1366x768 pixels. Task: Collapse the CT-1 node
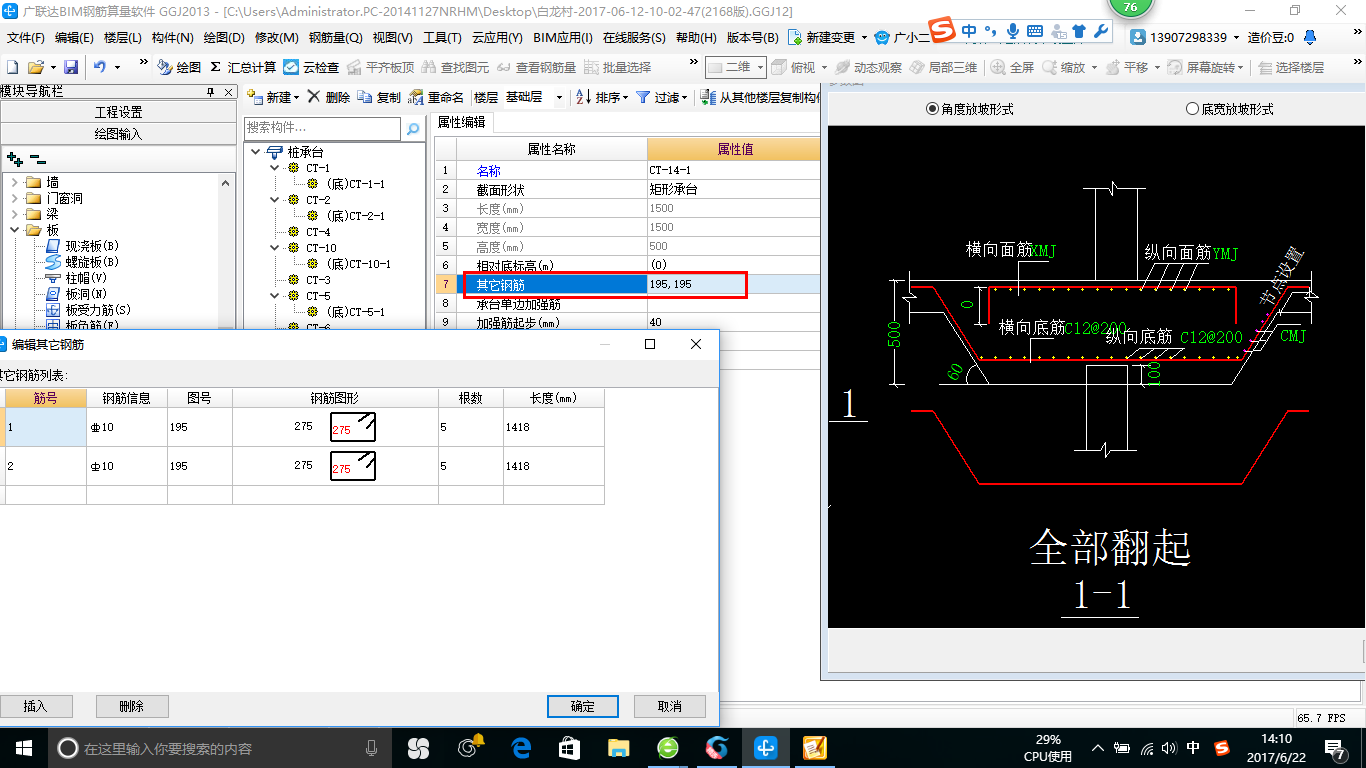pyautogui.click(x=275, y=168)
